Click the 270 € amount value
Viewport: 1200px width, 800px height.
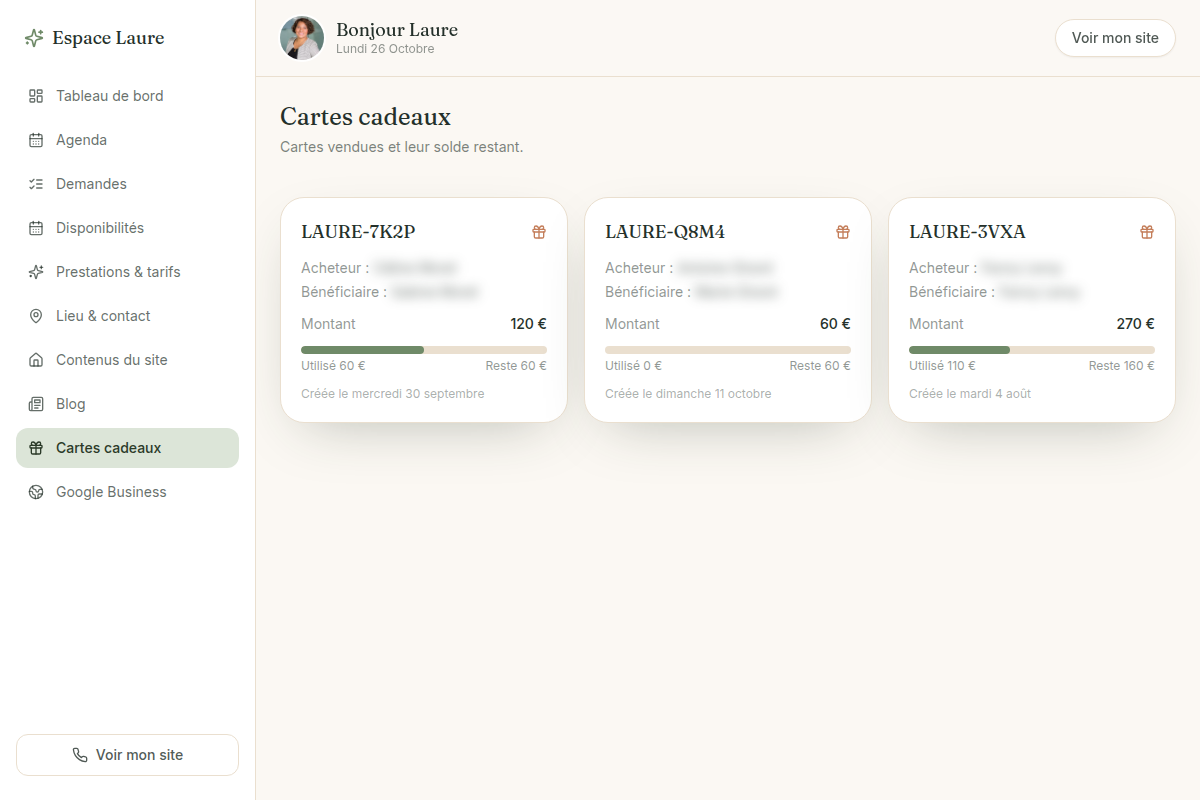[x=1135, y=324]
